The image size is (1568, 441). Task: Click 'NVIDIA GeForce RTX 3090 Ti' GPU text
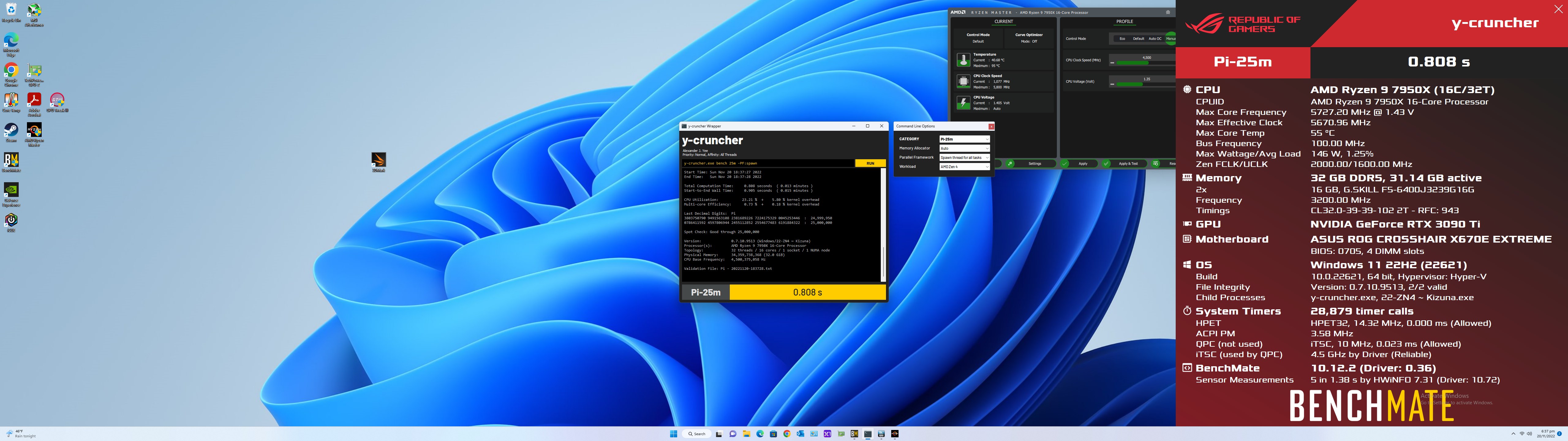click(x=1395, y=224)
